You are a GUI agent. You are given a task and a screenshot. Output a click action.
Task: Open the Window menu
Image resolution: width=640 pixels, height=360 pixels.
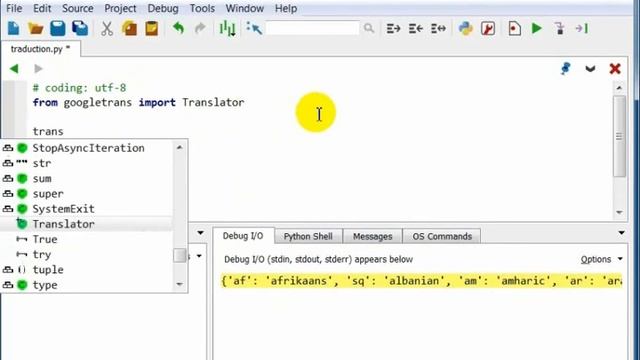pyautogui.click(x=245, y=8)
